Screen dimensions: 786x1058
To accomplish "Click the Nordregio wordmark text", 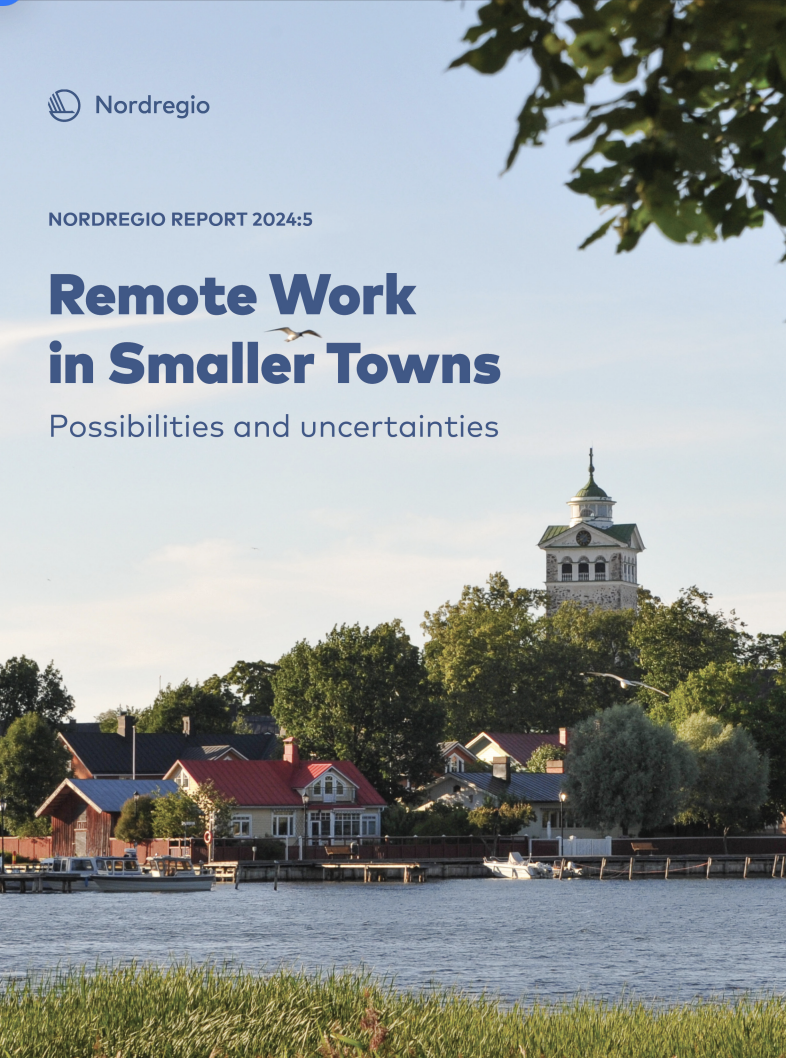I will [x=152, y=106].
